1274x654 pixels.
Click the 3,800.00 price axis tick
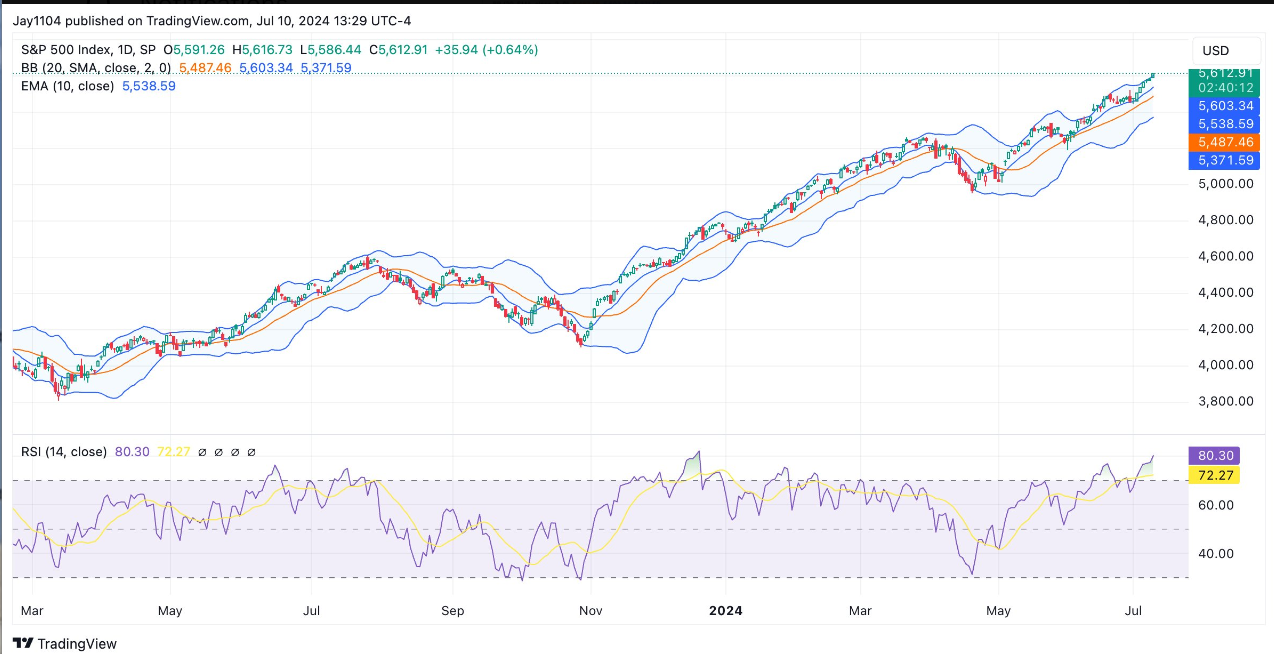1224,401
